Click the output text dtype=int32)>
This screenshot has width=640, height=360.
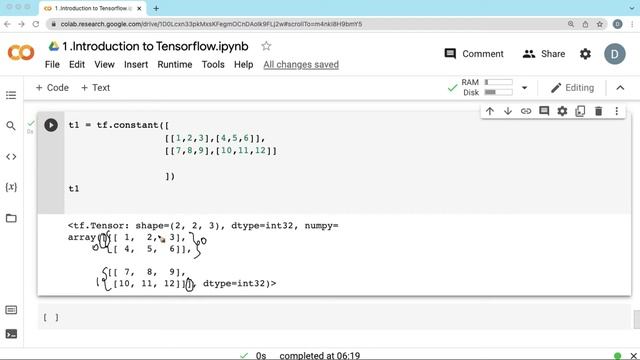point(239,283)
